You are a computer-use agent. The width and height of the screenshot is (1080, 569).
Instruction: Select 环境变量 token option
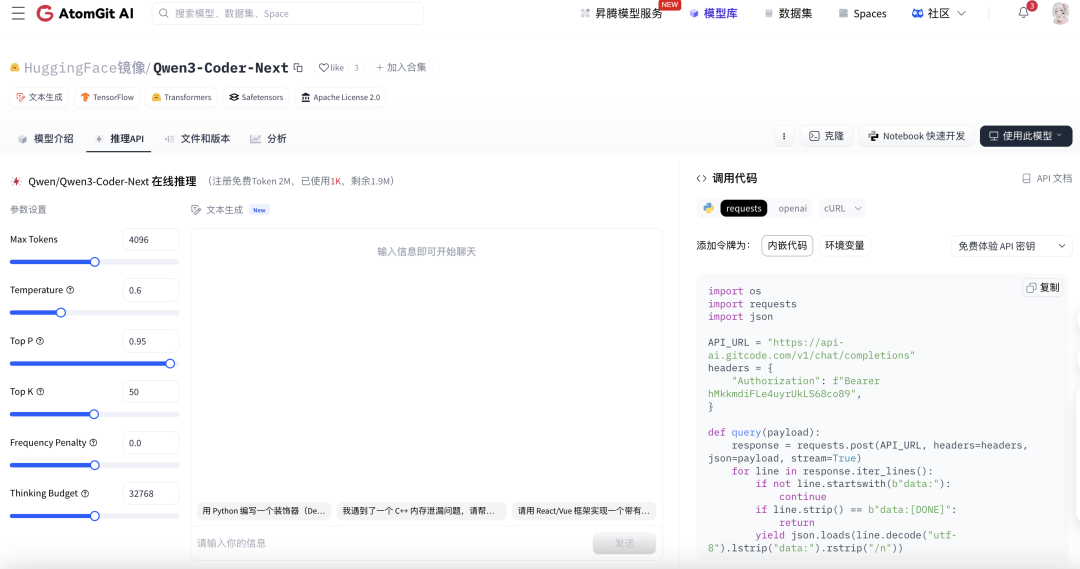pyautogui.click(x=844, y=246)
